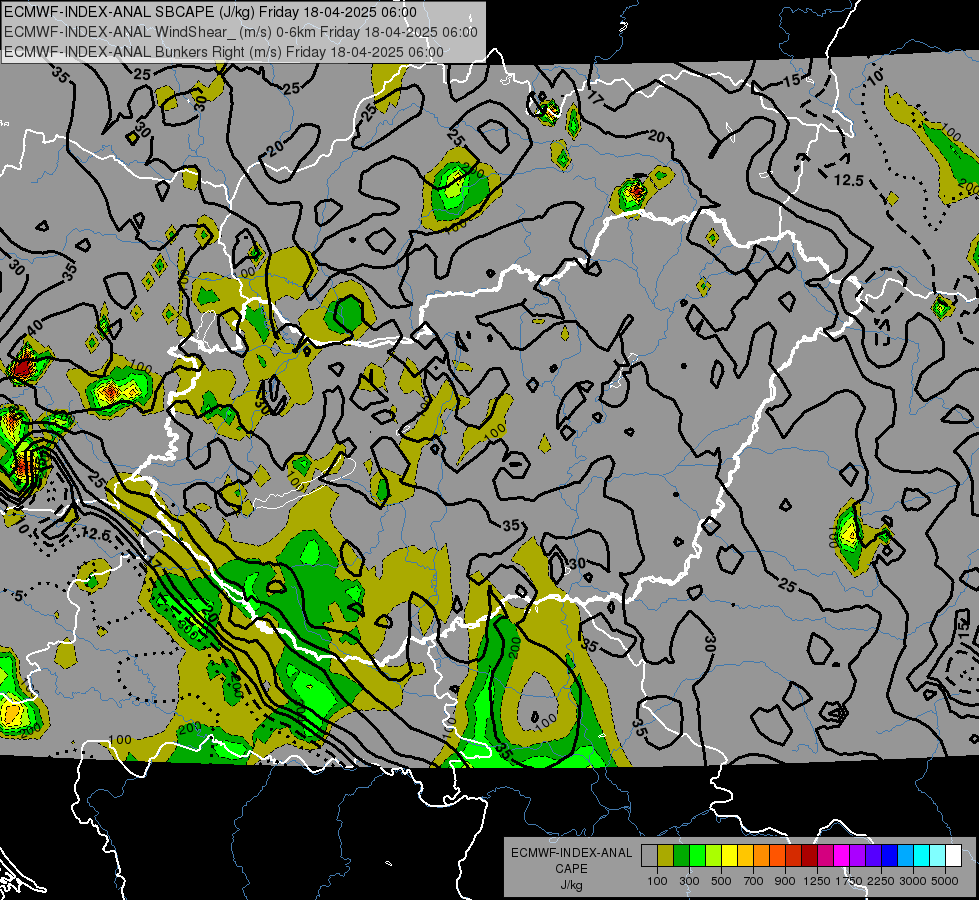Select the grey legend swatch
The width and height of the screenshot is (979, 900).
649,855
